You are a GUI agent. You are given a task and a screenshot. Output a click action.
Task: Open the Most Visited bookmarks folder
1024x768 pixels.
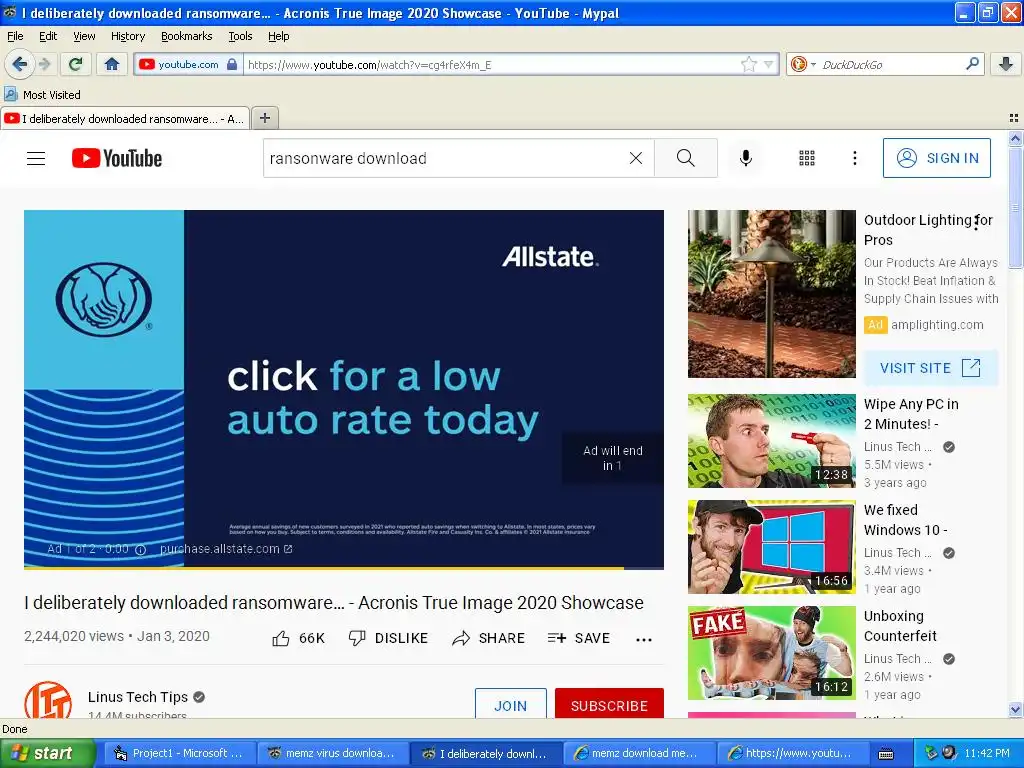click(42, 95)
